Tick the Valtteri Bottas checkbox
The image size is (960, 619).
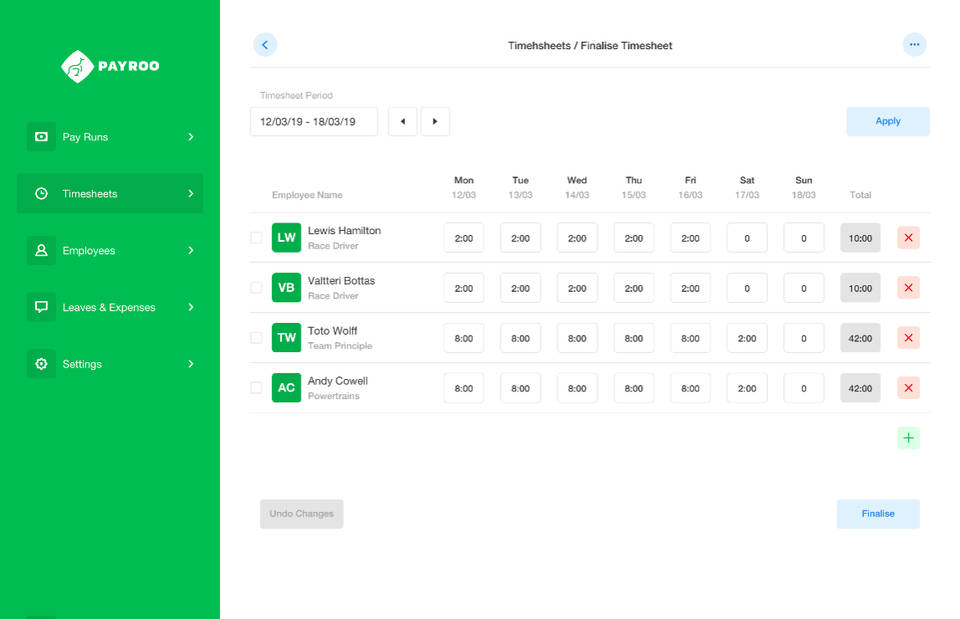tap(257, 288)
